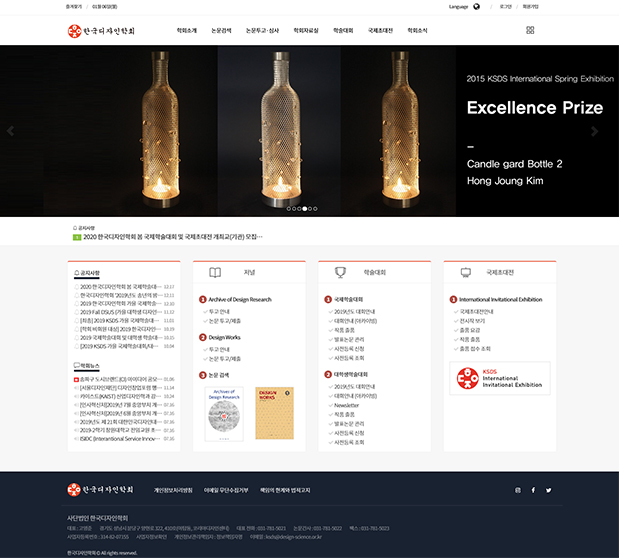The height and width of the screenshot is (558, 620).
Task: Open 개인정보처리방침 link in footer
Action: 173,490
